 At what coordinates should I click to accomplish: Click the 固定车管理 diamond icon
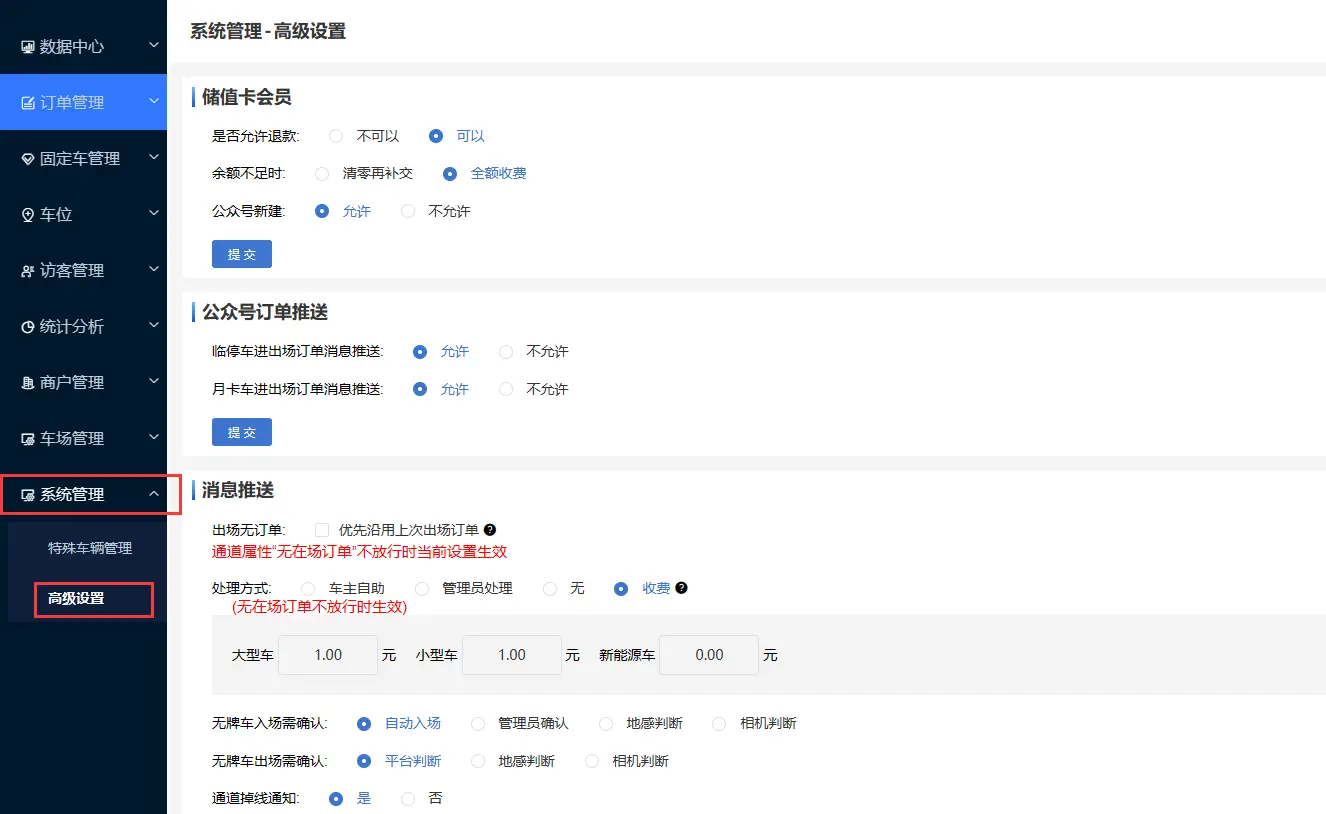28,159
